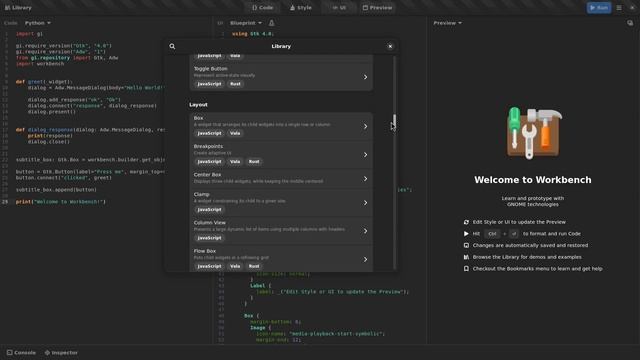Click Rust tag under Flow Box
Viewport: 640px width, 360px height.
(254, 266)
